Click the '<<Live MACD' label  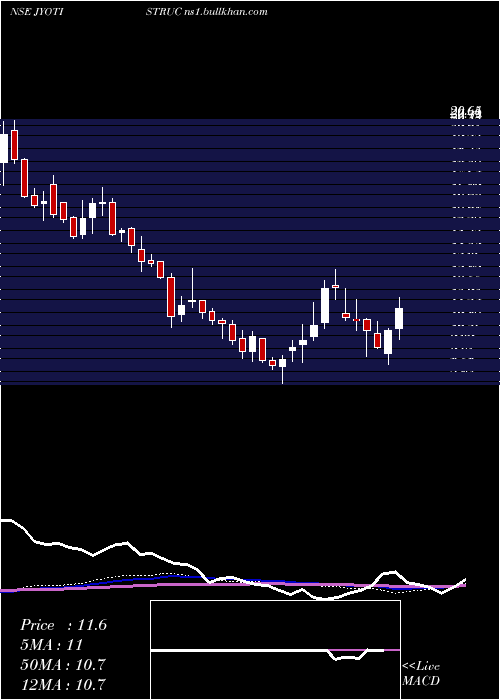pos(421,673)
